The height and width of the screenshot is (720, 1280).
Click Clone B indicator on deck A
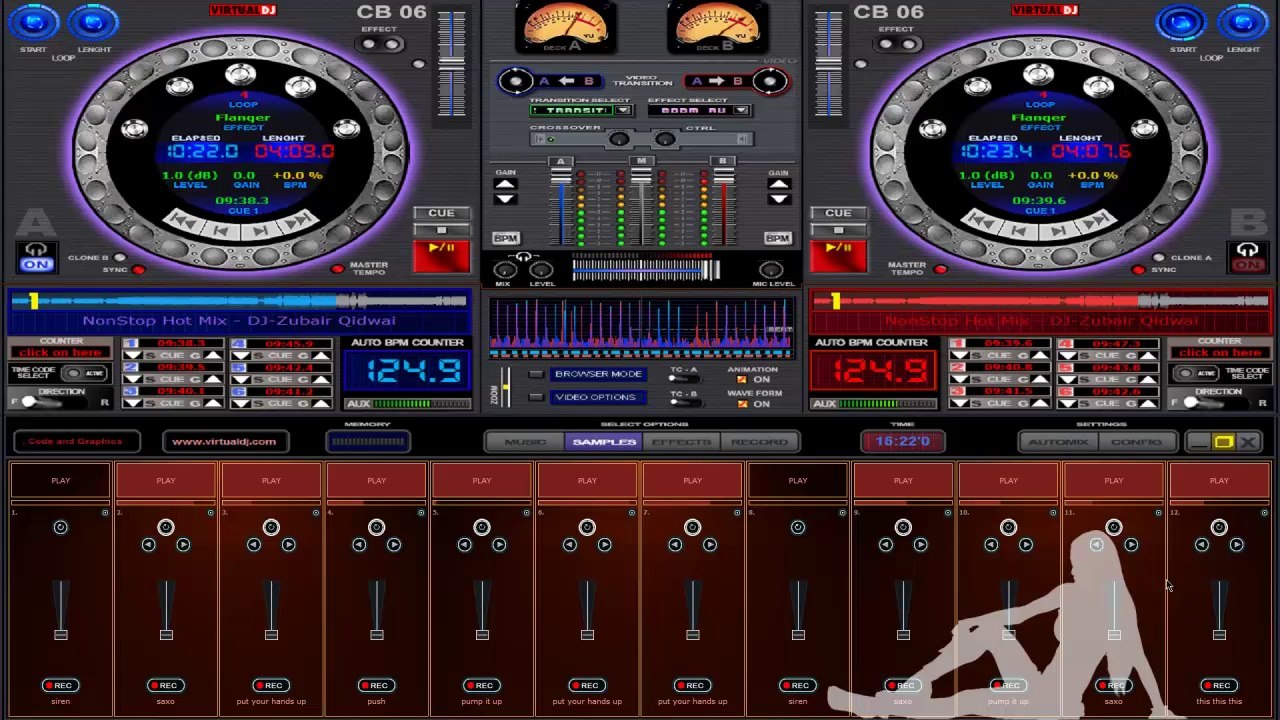[120, 257]
